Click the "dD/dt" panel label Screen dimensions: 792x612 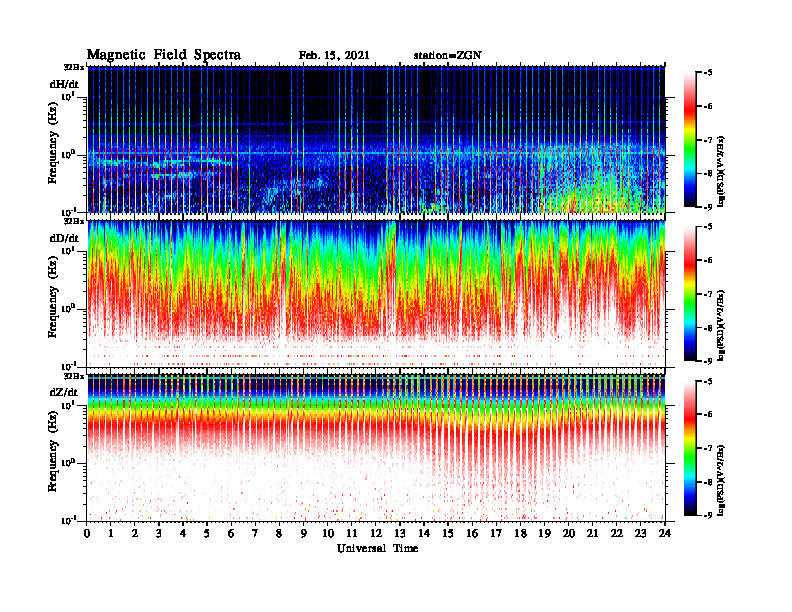[64, 238]
